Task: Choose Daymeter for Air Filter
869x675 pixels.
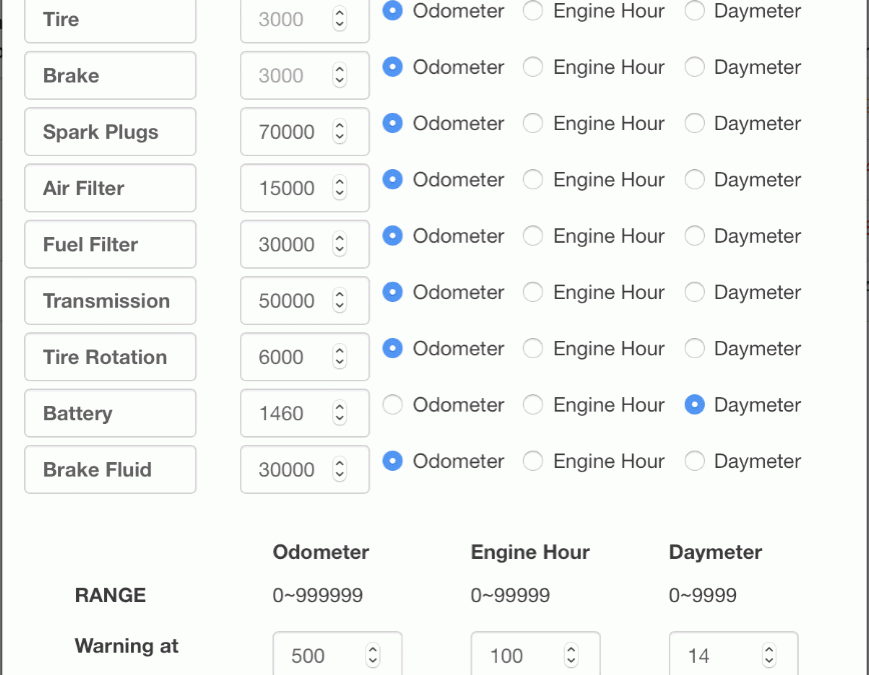Action: point(694,180)
